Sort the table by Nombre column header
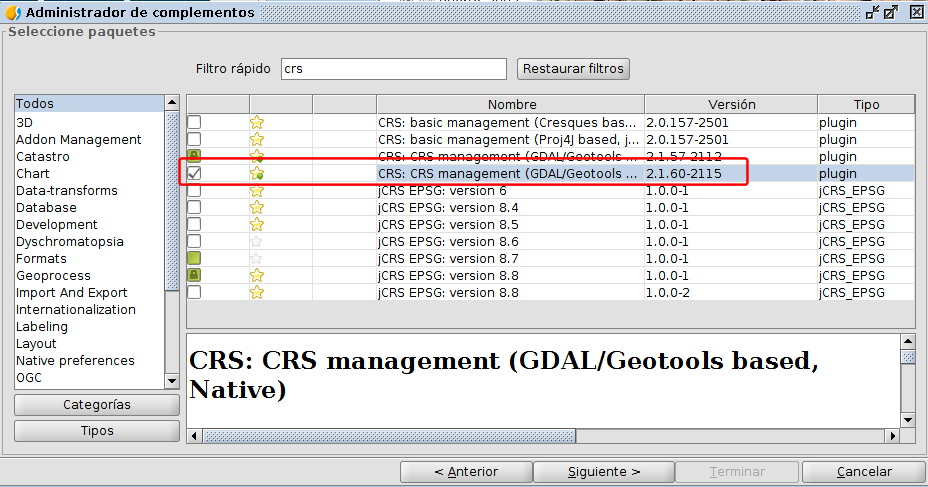The height and width of the screenshot is (487, 928). [x=511, y=104]
